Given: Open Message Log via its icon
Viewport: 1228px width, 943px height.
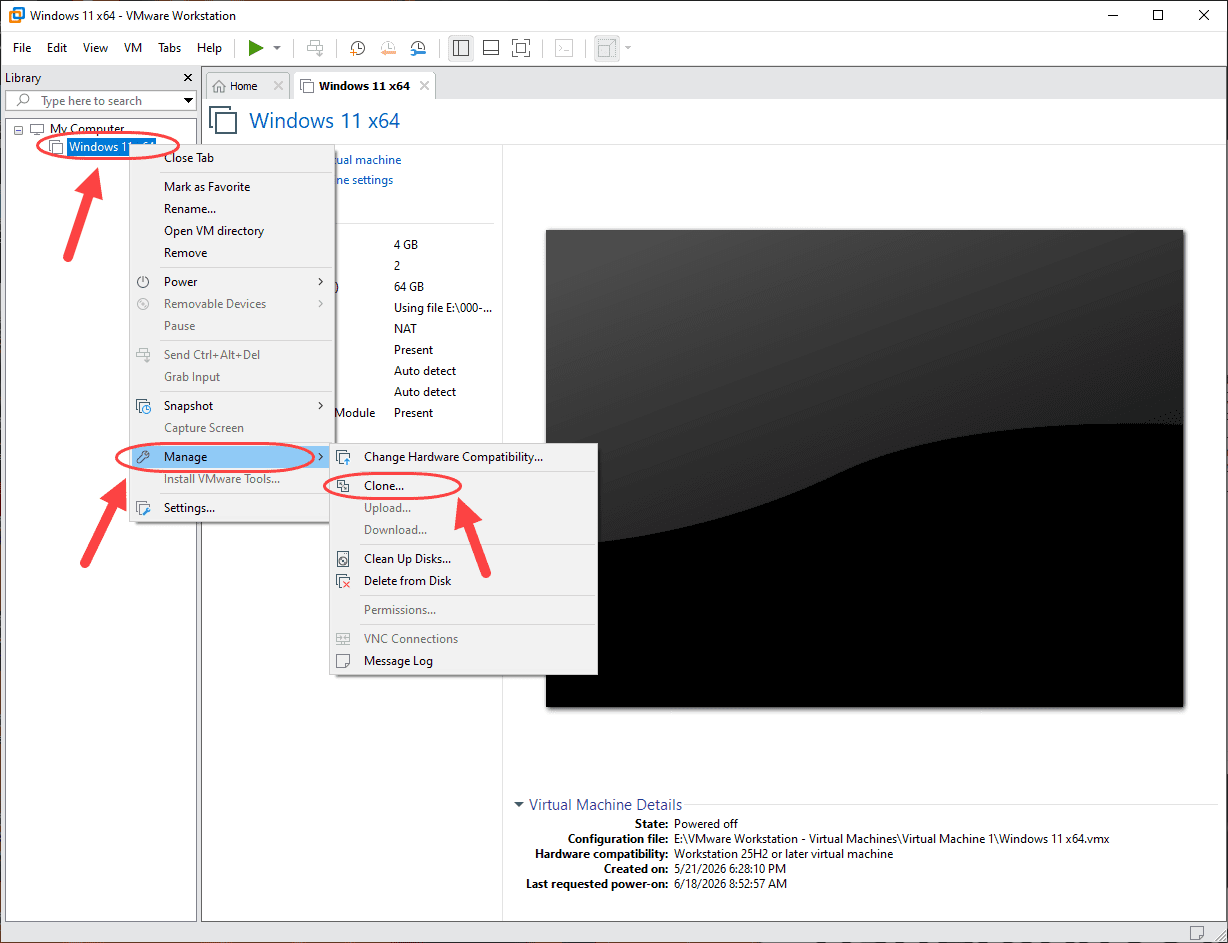Looking at the screenshot, I should click(344, 661).
